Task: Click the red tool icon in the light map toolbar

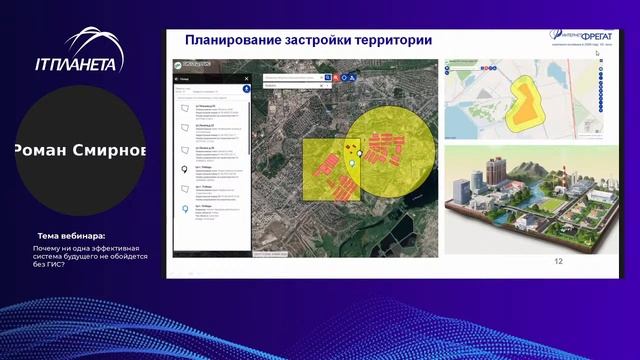Action: click(x=487, y=68)
